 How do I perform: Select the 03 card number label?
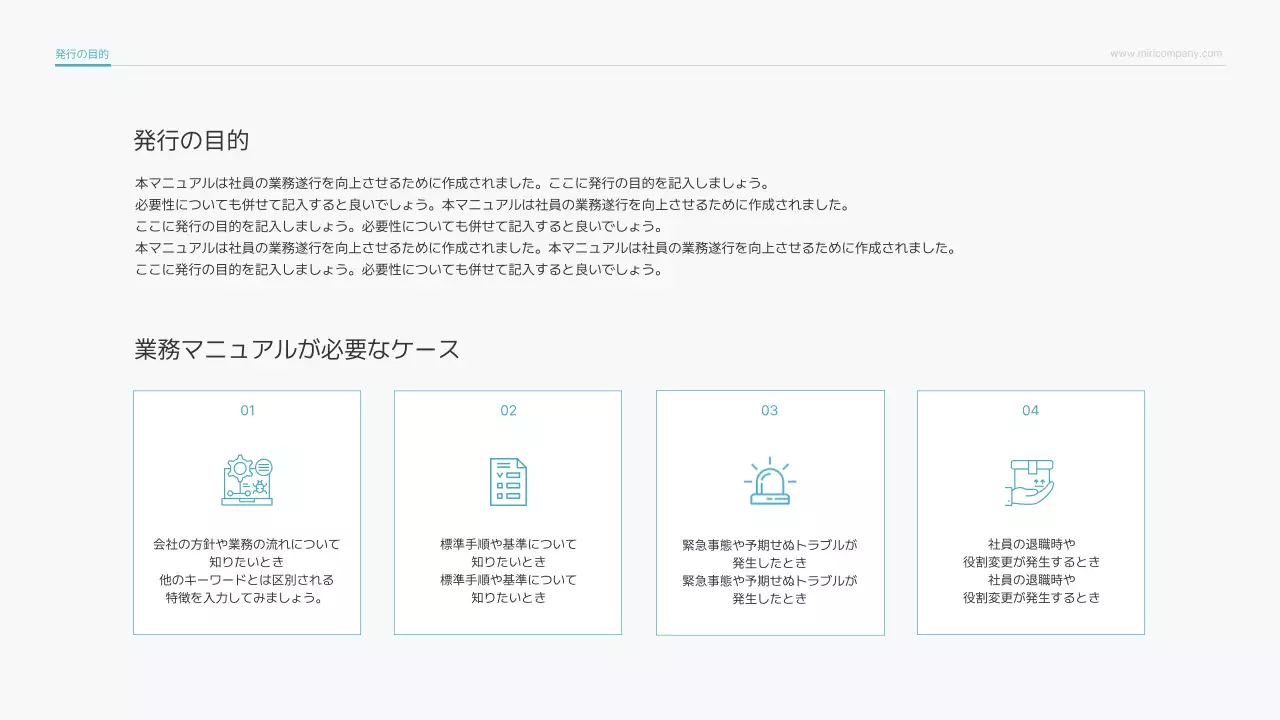770,410
